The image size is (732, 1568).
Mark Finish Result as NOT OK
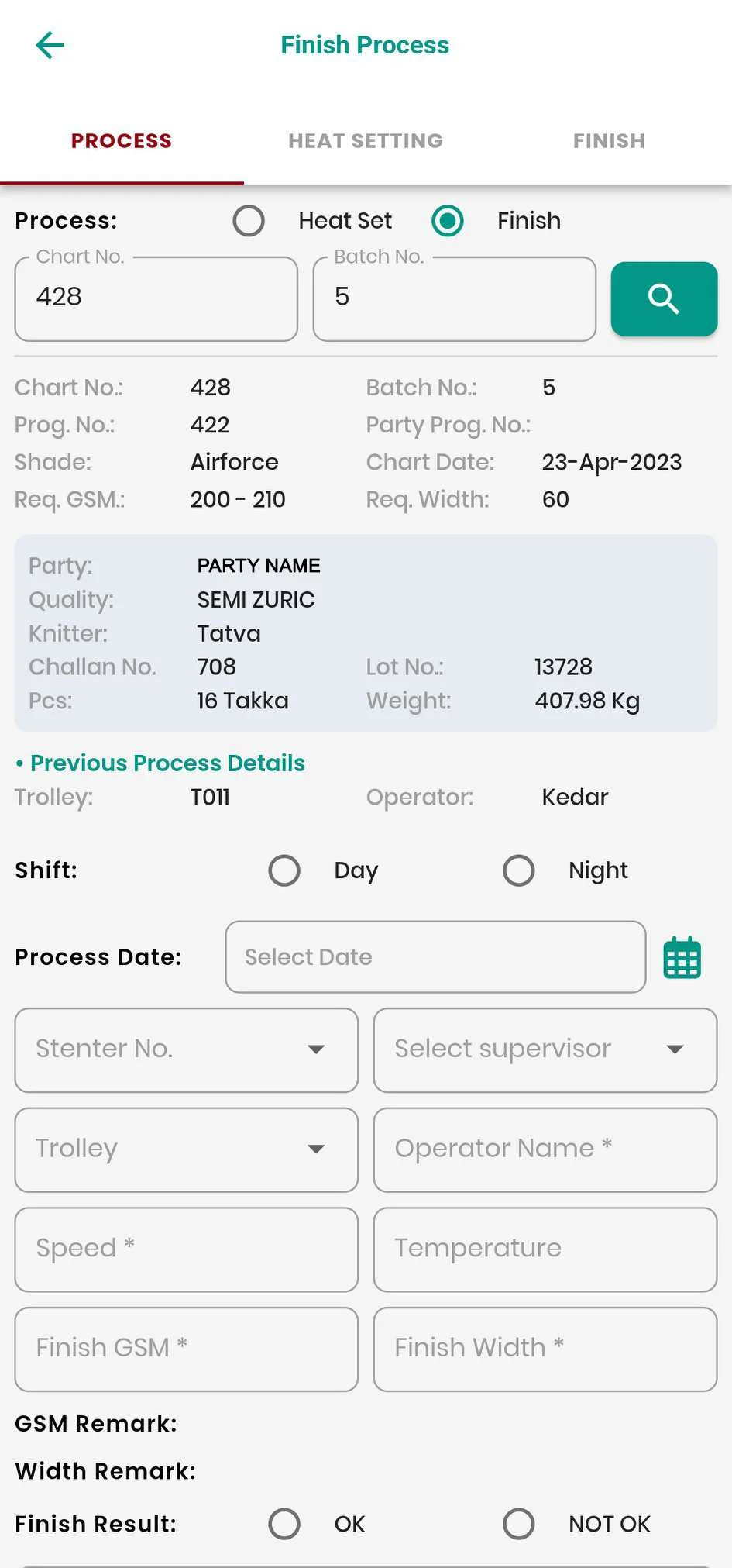pos(519,1524)
